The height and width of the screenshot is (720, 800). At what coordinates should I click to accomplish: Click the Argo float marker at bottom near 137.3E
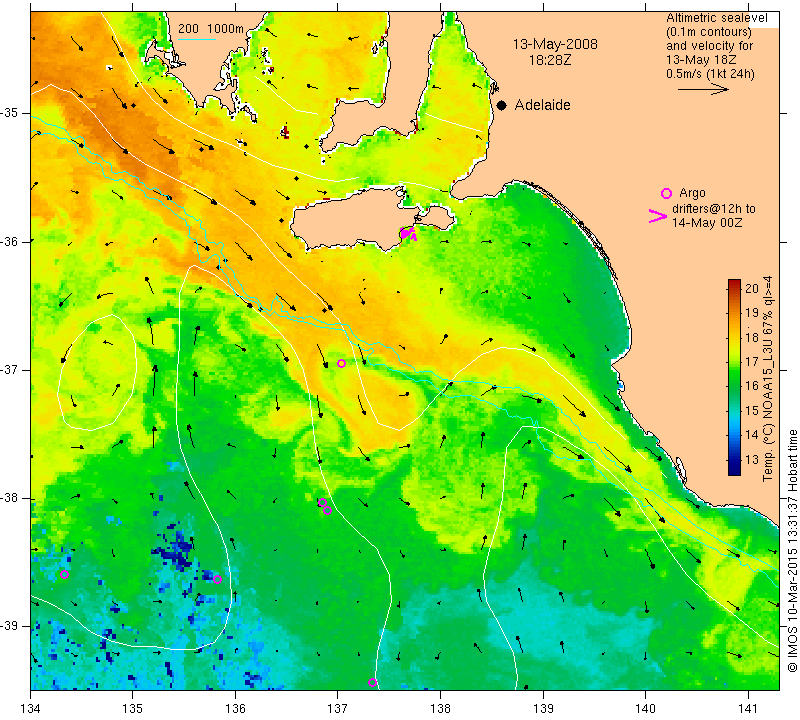point(372,683)
